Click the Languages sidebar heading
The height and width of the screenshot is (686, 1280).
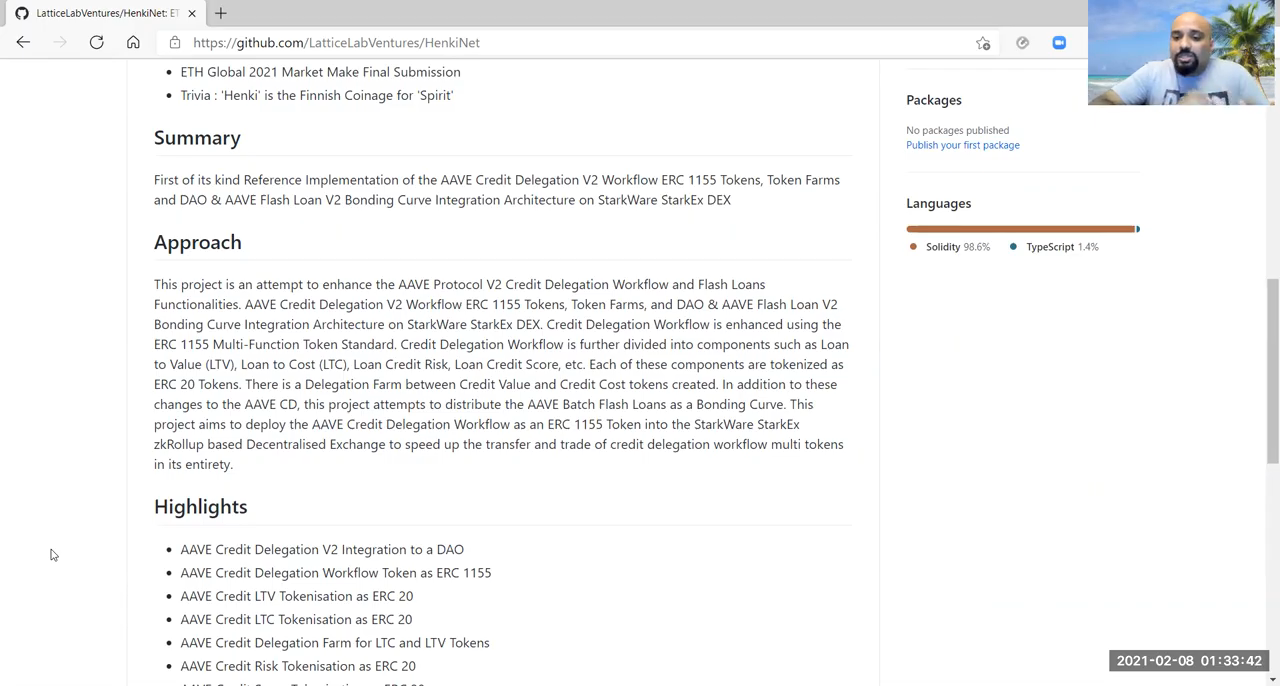point(938,203)
